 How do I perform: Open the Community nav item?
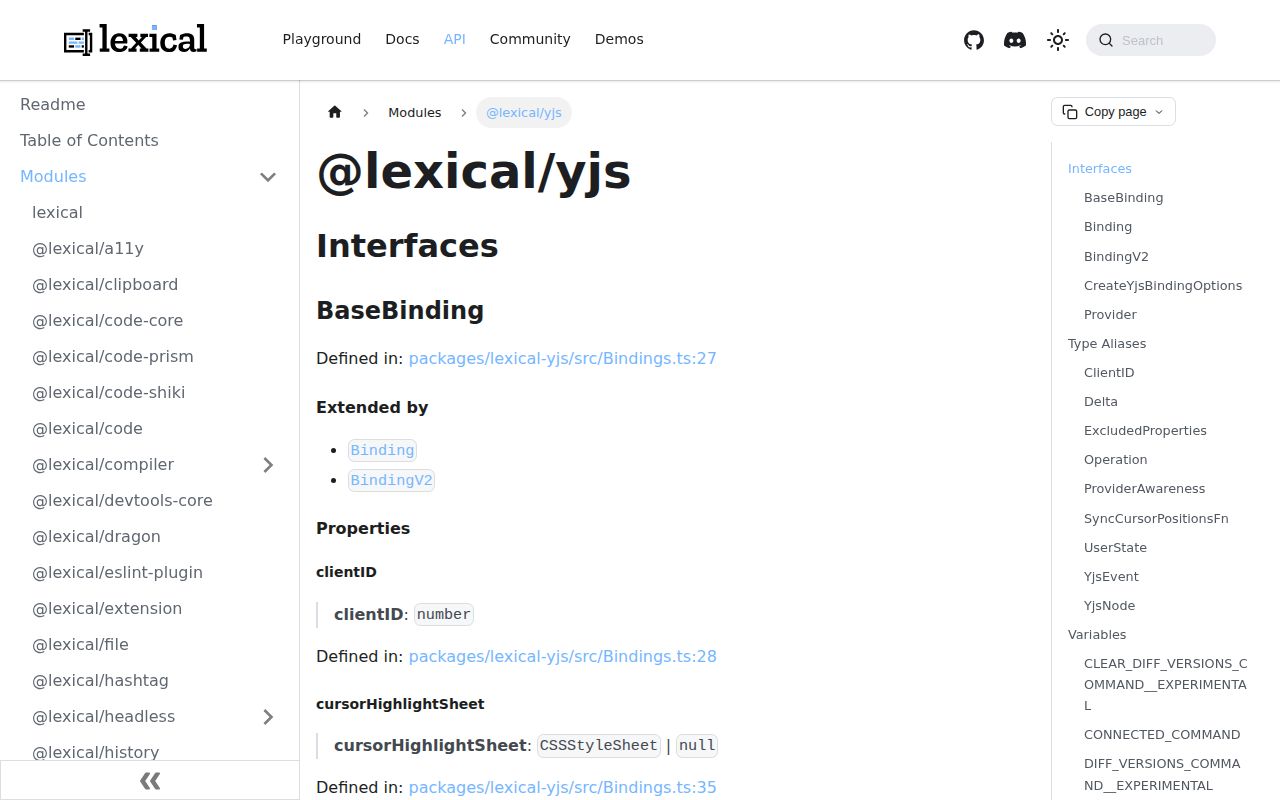pos(530,39)
